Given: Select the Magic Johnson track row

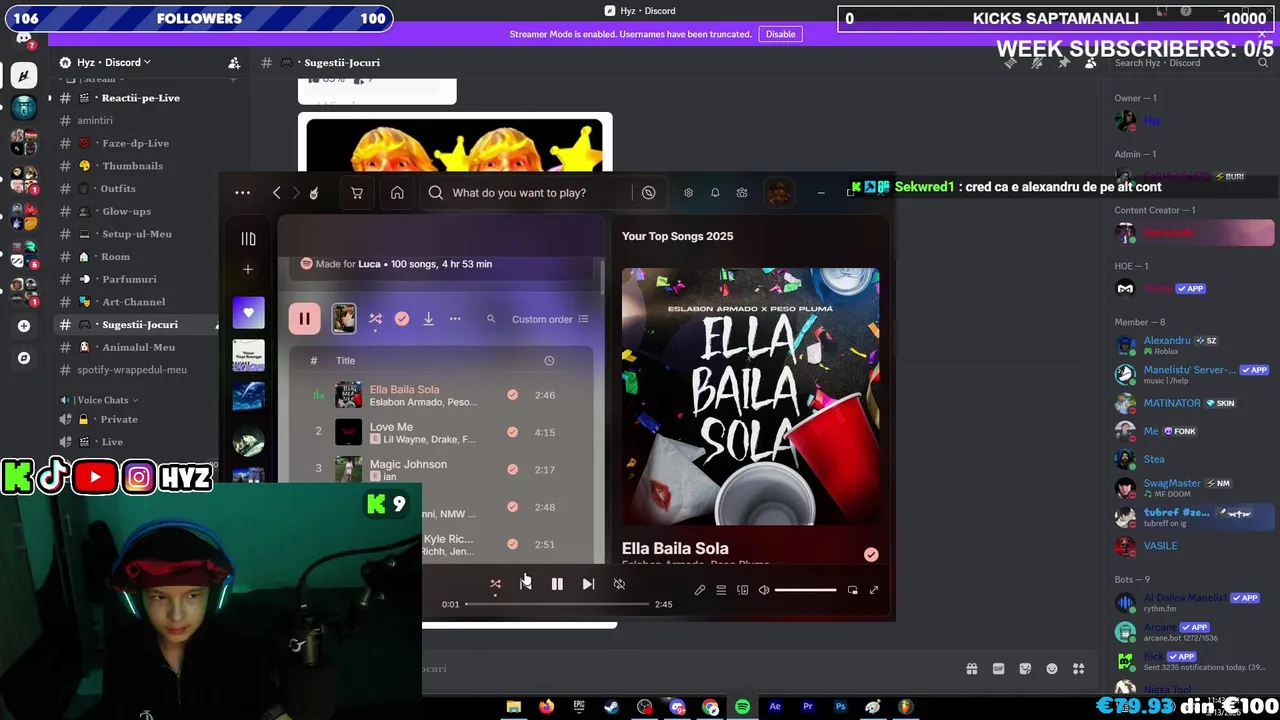Looking at the screenshot, I should 440,469.
